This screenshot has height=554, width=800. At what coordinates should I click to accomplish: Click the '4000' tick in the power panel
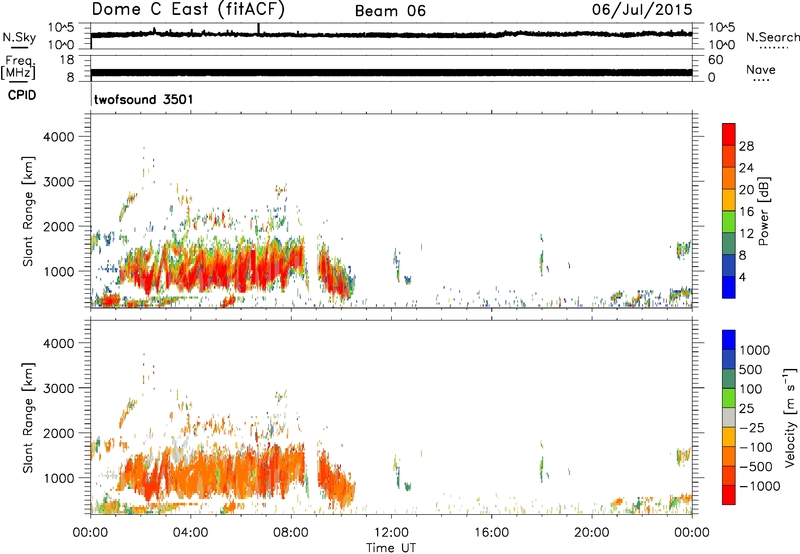point(59,137)
